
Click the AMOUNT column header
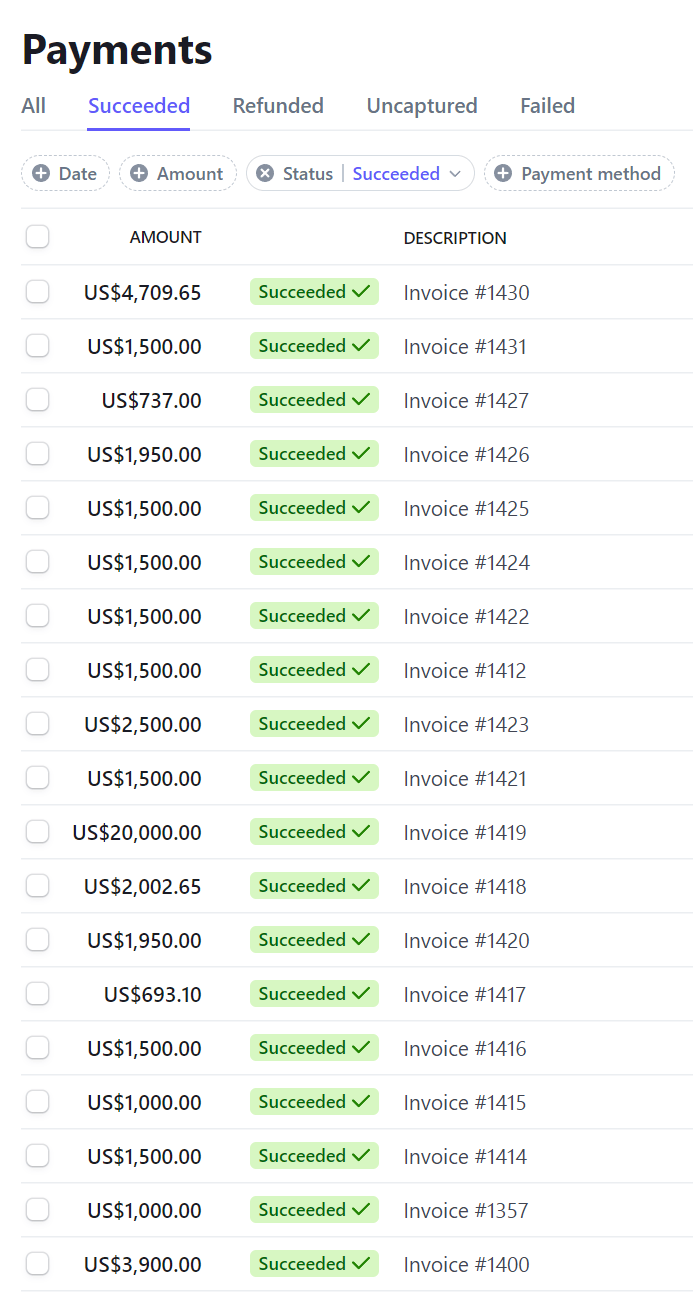click(x=165, y=238)
